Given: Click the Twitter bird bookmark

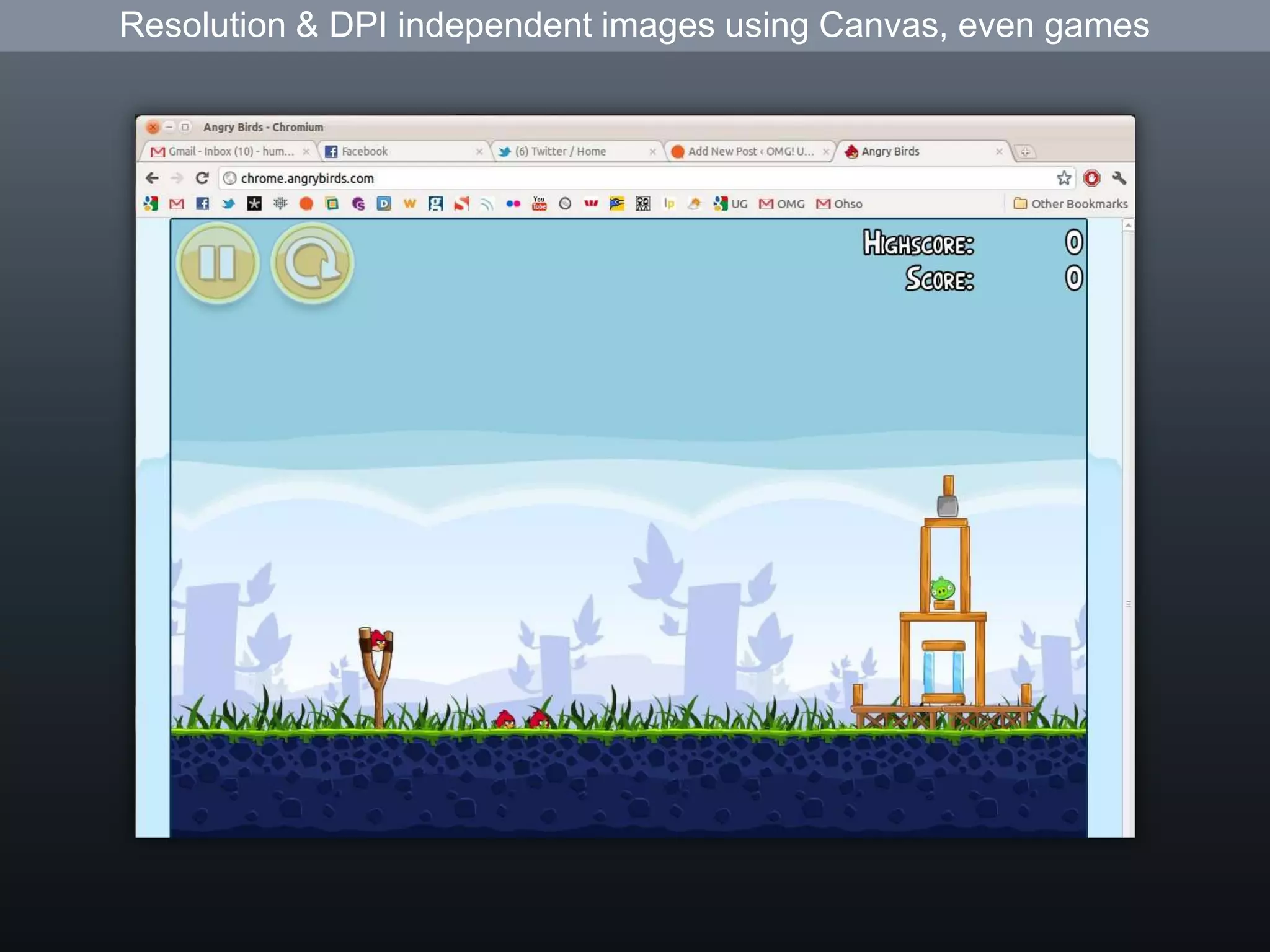Looking at the screenshot, I should [x=228, y=204].
